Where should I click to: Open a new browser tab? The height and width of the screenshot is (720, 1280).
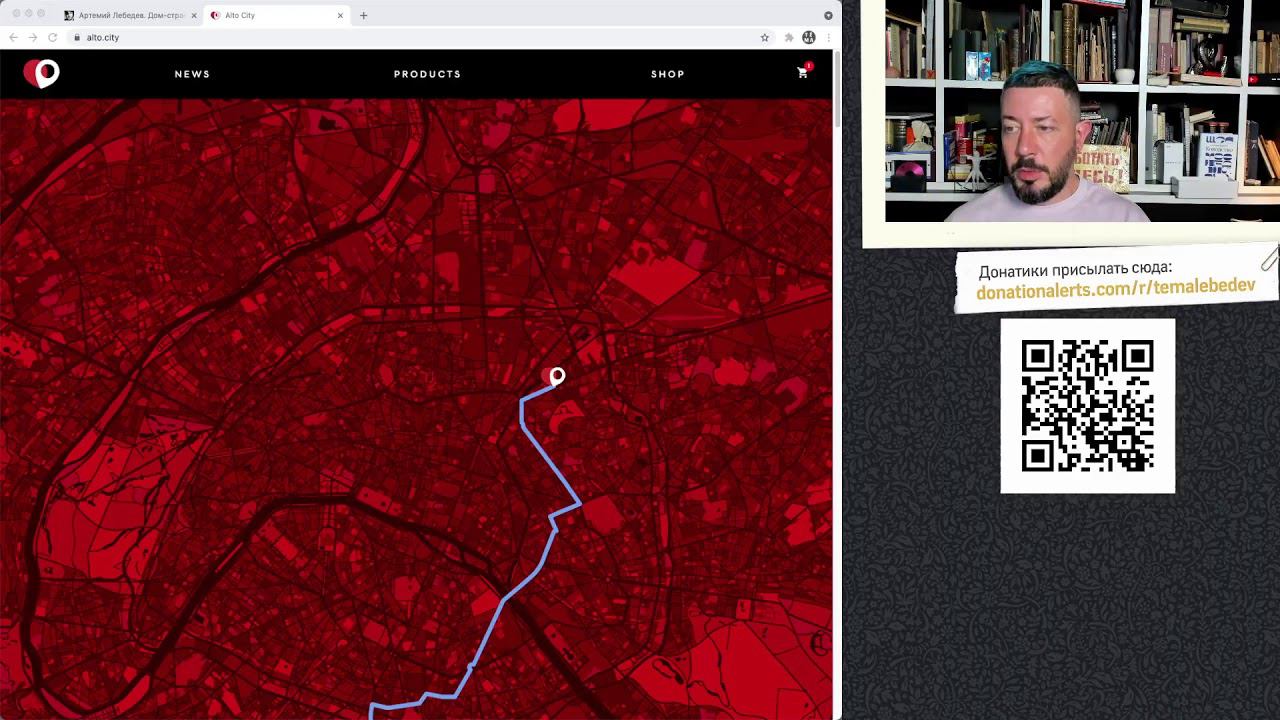(x=364, y=15)
